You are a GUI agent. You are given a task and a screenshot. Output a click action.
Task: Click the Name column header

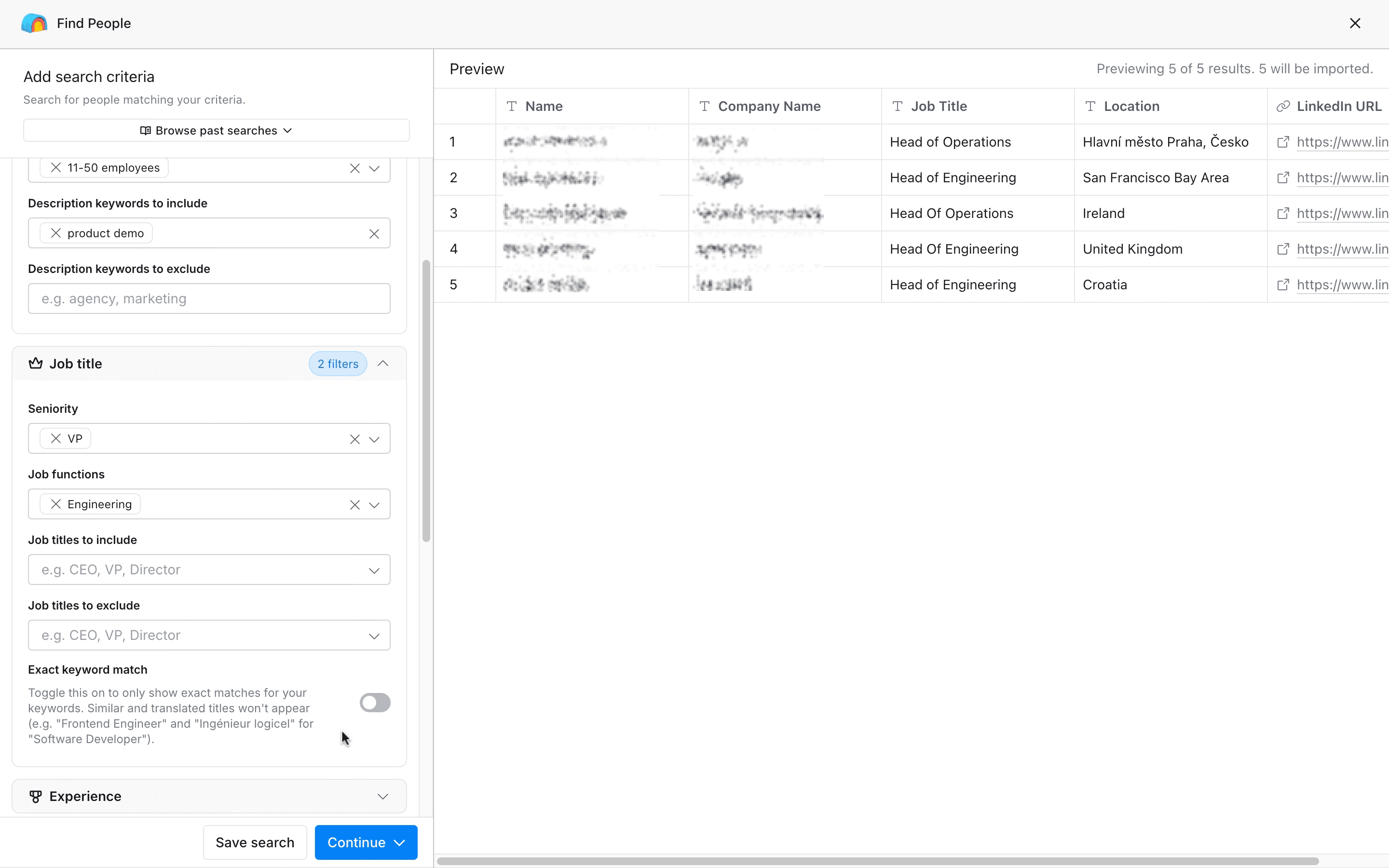pos(592,106)
